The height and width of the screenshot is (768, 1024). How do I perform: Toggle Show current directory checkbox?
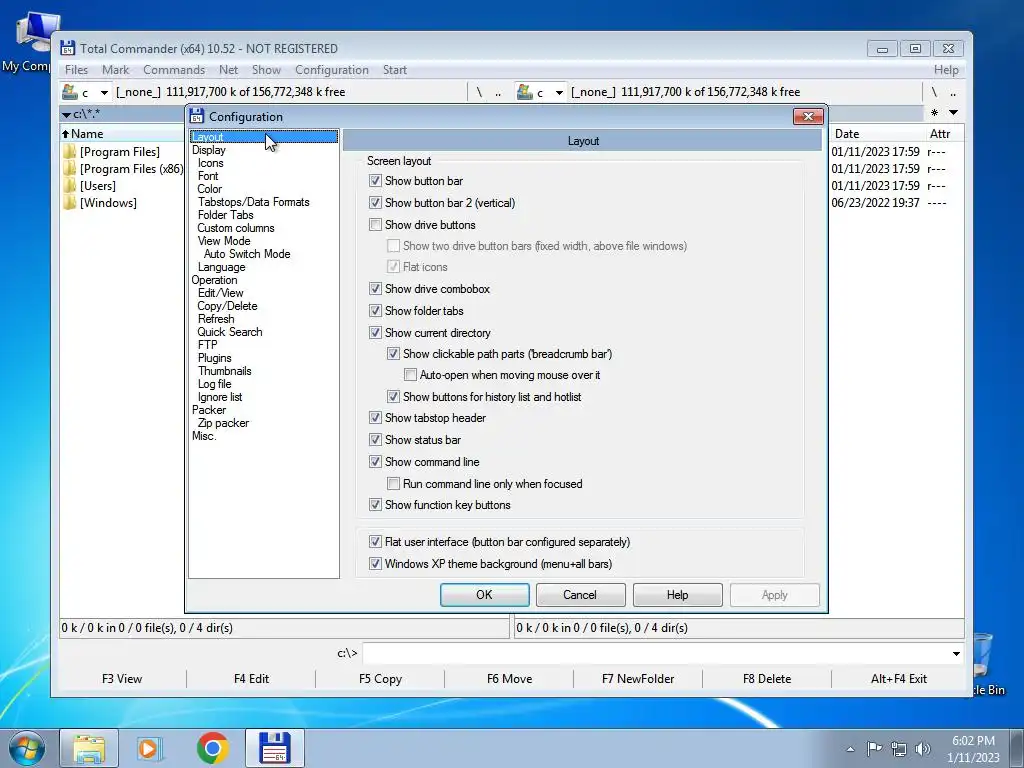click(x=375, y=332)
